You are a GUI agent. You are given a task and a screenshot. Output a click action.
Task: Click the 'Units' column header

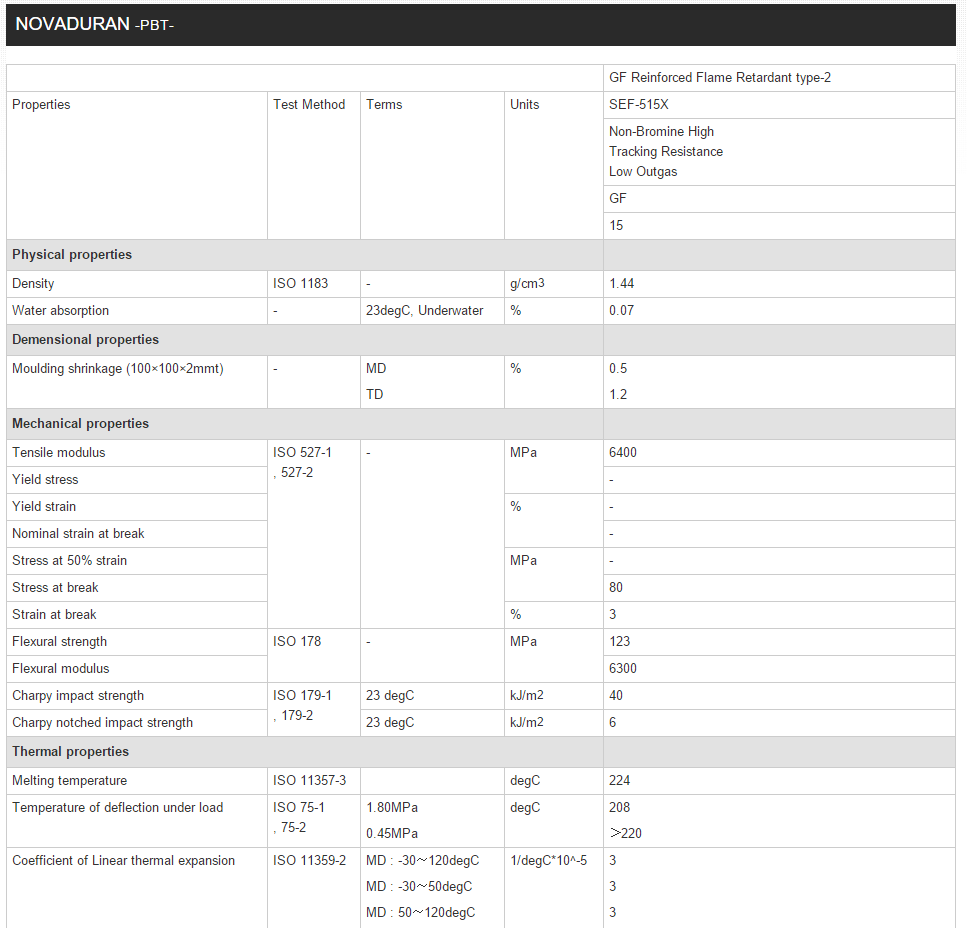tap(524, 104)
